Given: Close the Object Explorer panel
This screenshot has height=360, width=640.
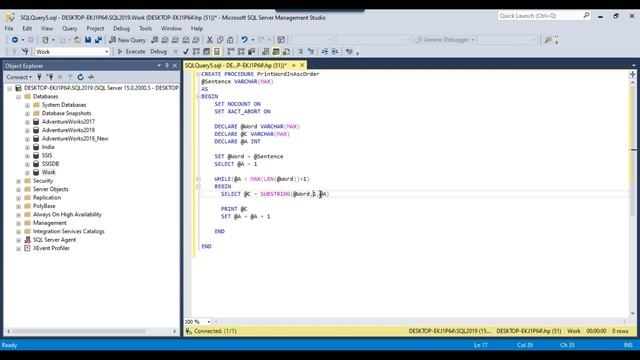Looking at the screenshot, I should 175,65.
